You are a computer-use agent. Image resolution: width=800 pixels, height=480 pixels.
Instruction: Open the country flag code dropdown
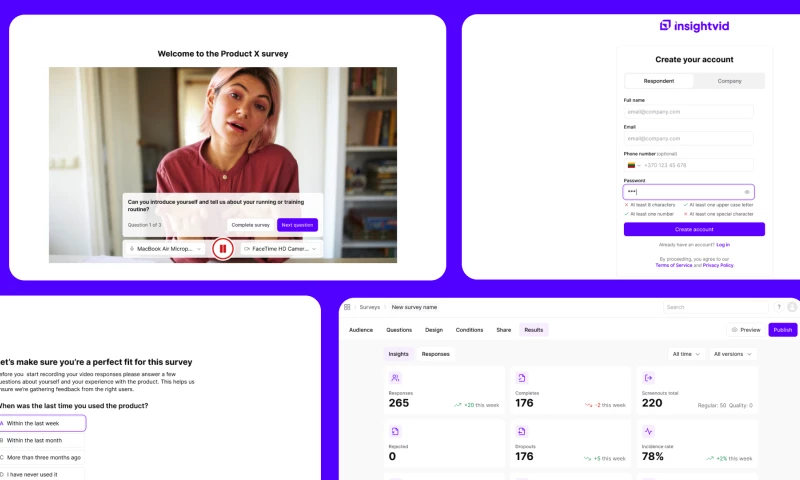[634, 165]
